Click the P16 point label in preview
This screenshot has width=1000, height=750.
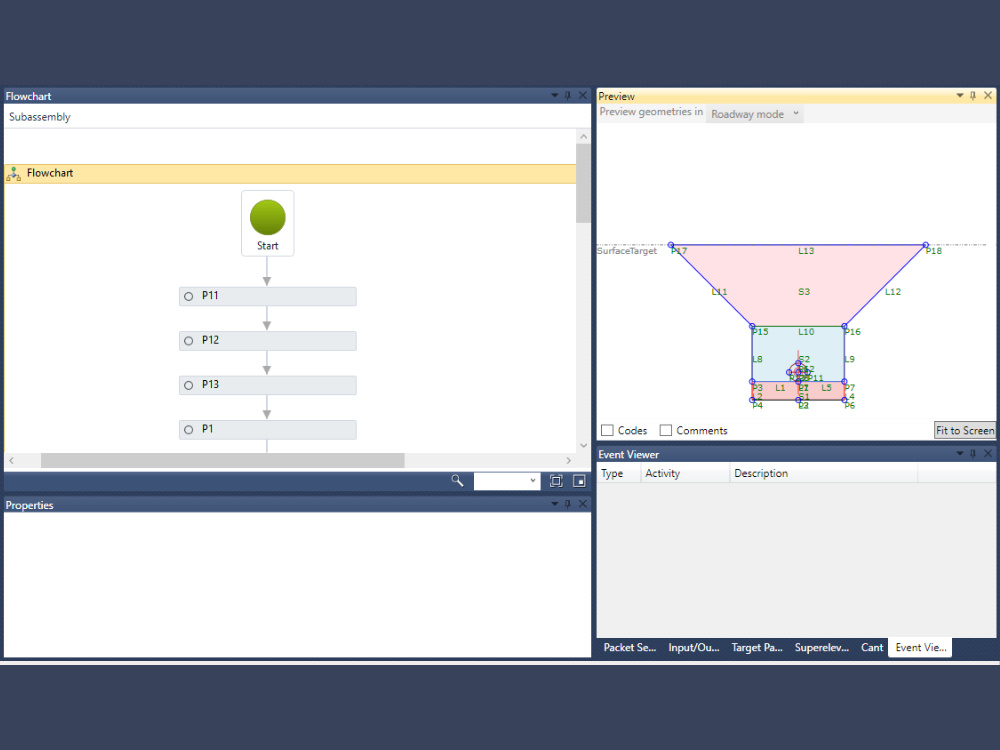[853, 332]
